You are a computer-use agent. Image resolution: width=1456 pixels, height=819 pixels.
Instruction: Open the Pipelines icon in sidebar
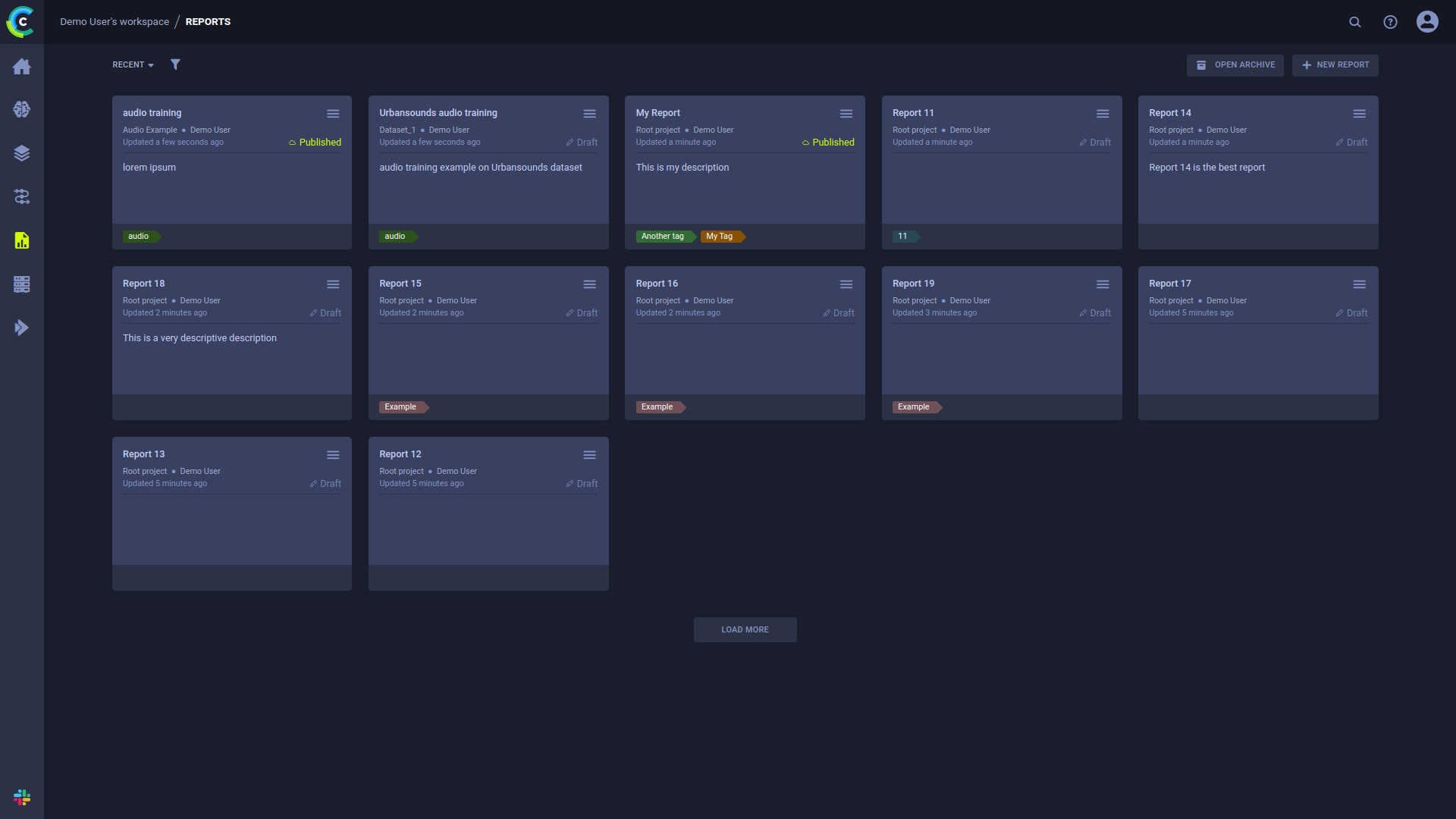(x=21, y=196)
